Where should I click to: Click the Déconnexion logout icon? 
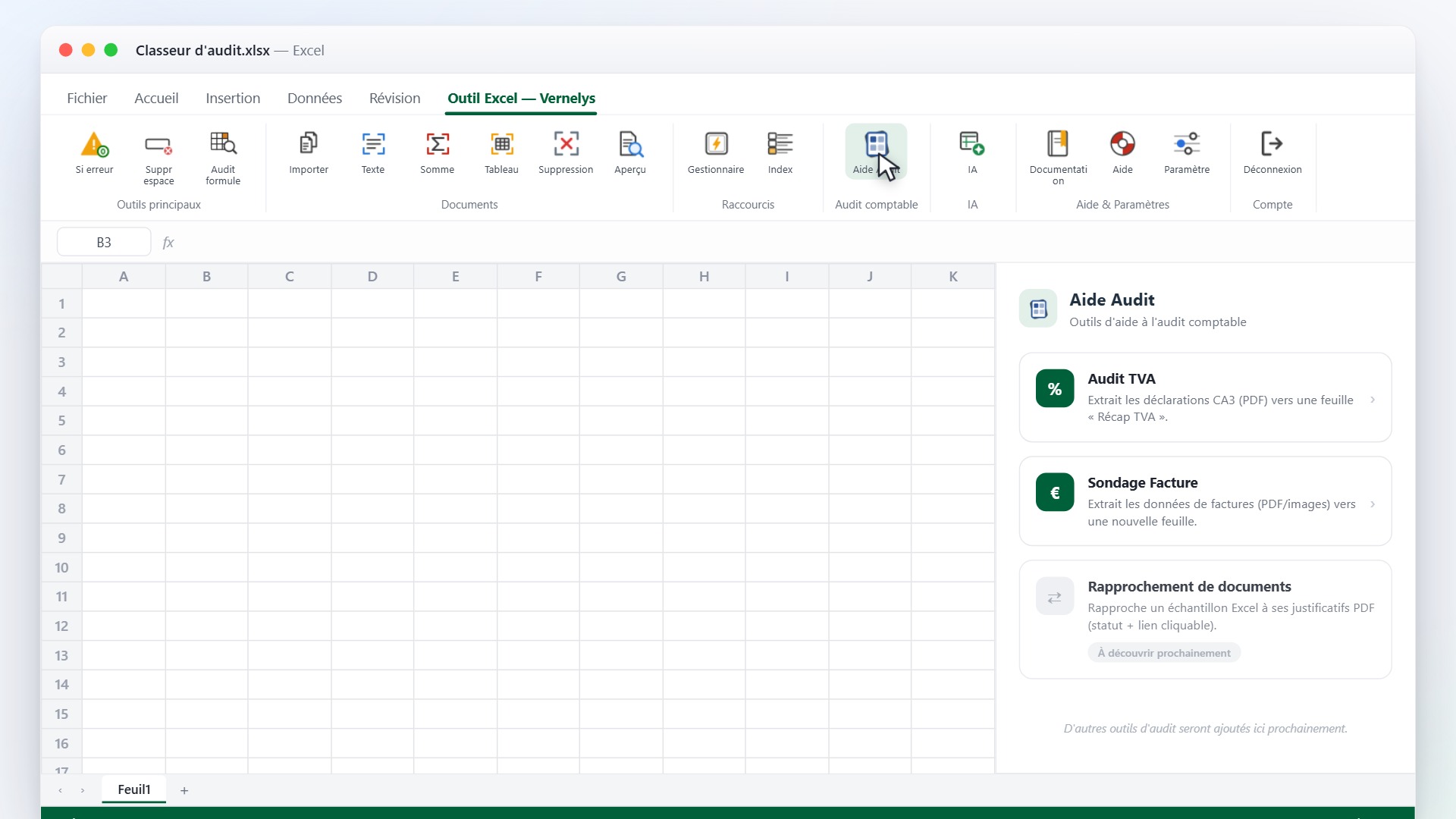pos(1272,143)
